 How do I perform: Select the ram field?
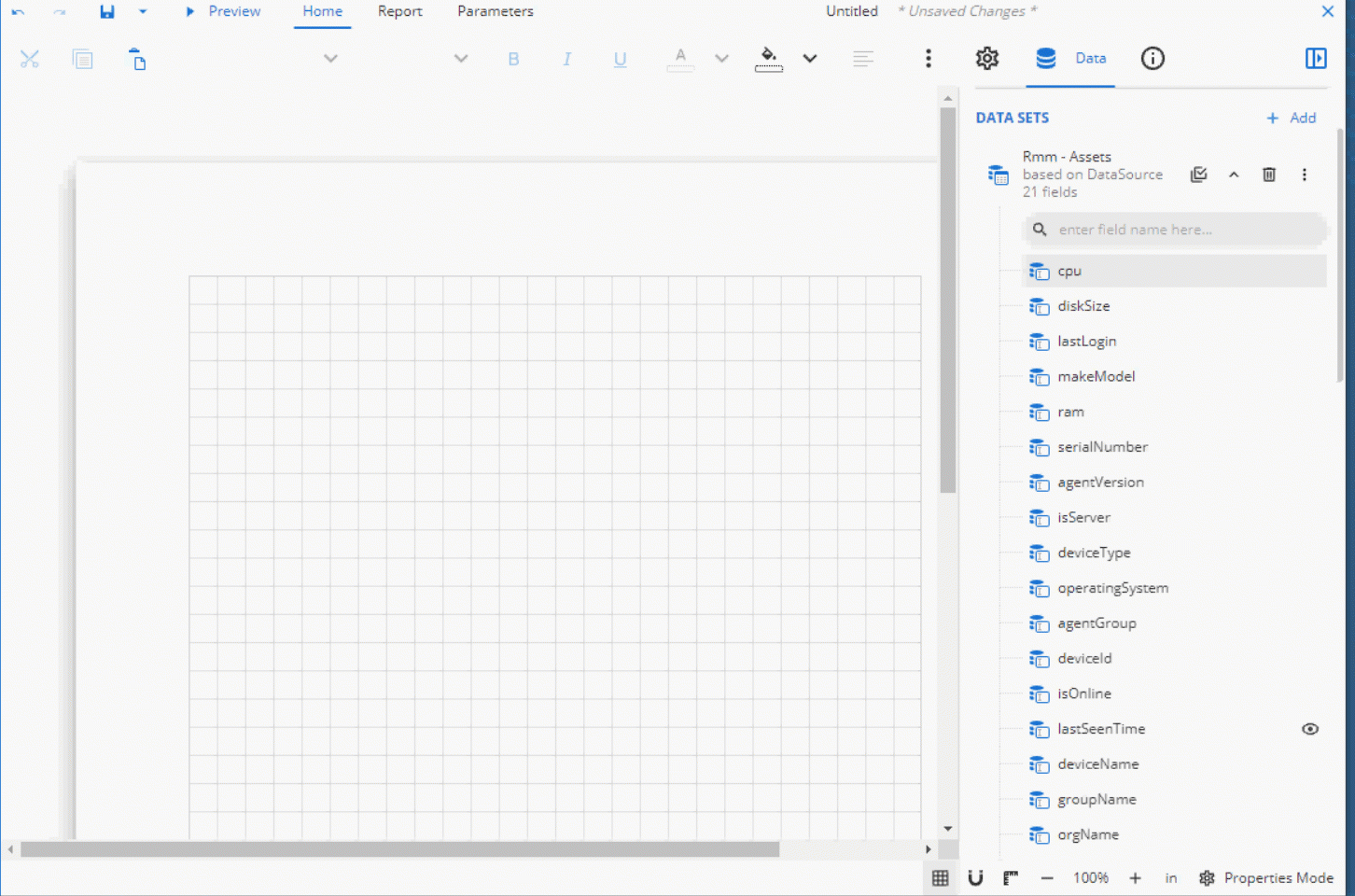coord(1174,412)
